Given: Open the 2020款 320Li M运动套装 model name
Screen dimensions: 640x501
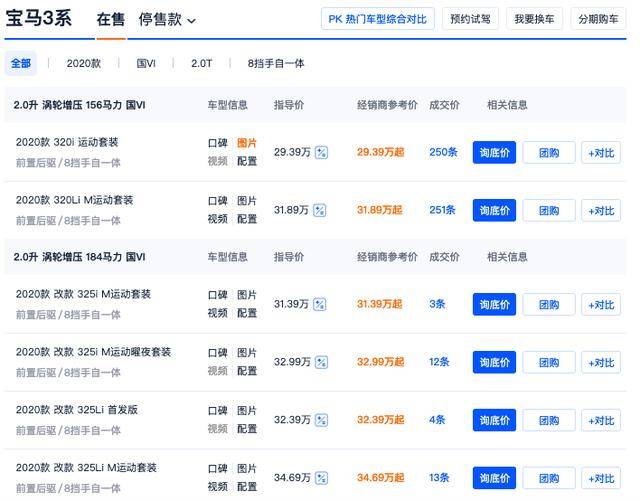Looking at the screenshot, I should (74, 200).
